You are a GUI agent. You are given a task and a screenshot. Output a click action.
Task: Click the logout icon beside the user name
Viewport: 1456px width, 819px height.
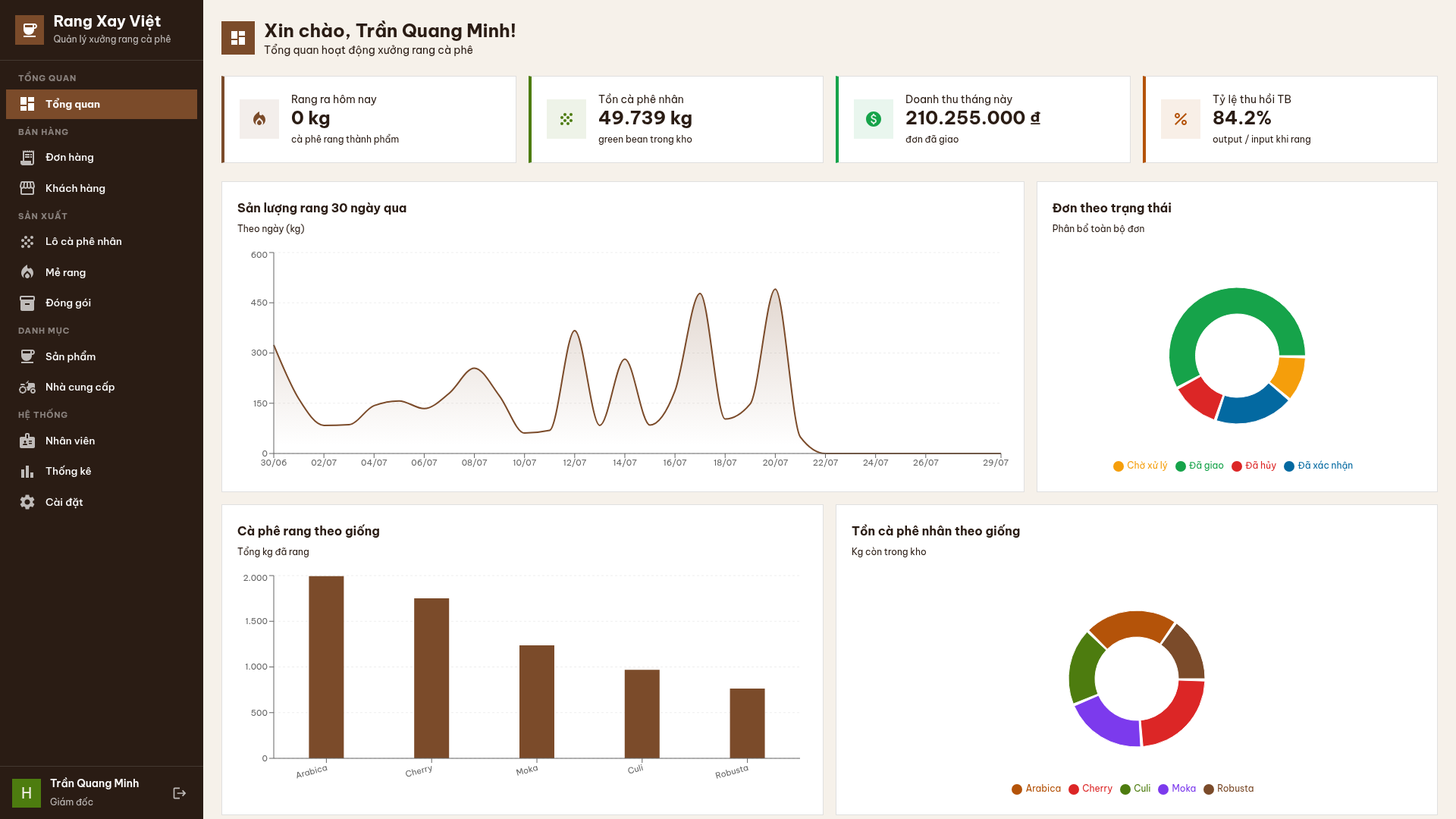[x=180, y=793]
